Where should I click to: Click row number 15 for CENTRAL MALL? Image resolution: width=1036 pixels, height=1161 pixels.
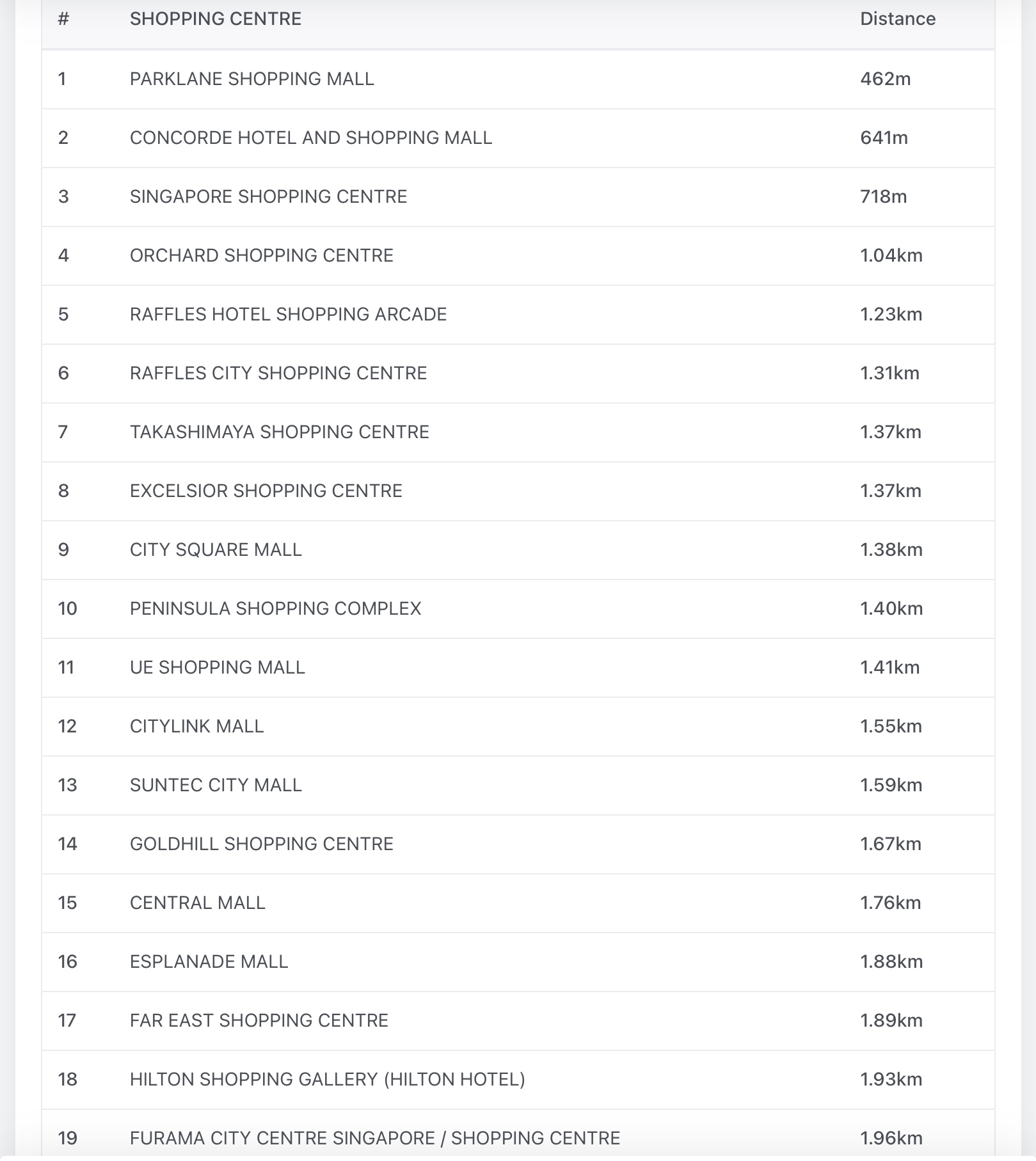pos(67,903)
